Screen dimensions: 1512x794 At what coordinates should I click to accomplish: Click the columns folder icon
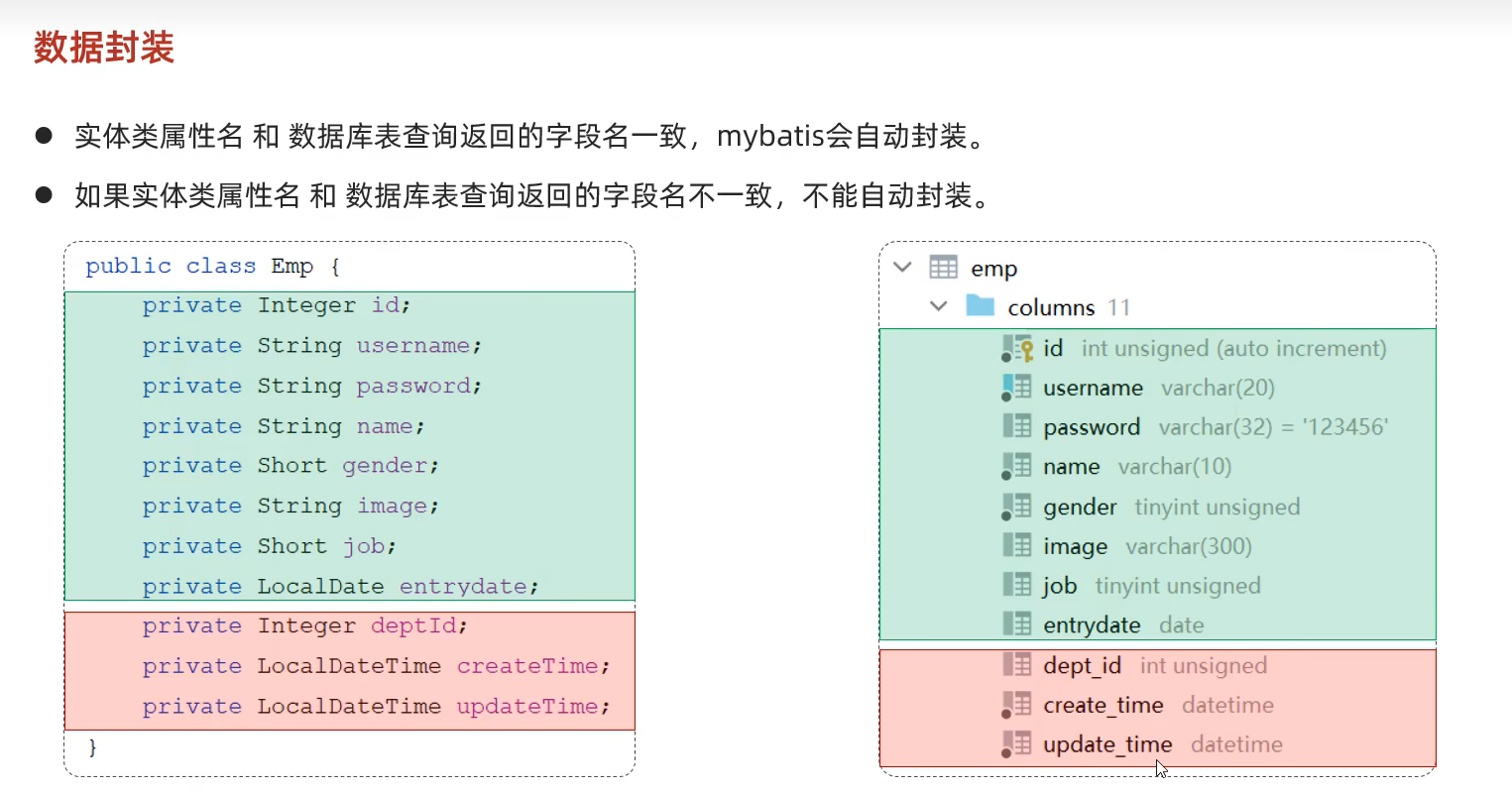(980, 305)
